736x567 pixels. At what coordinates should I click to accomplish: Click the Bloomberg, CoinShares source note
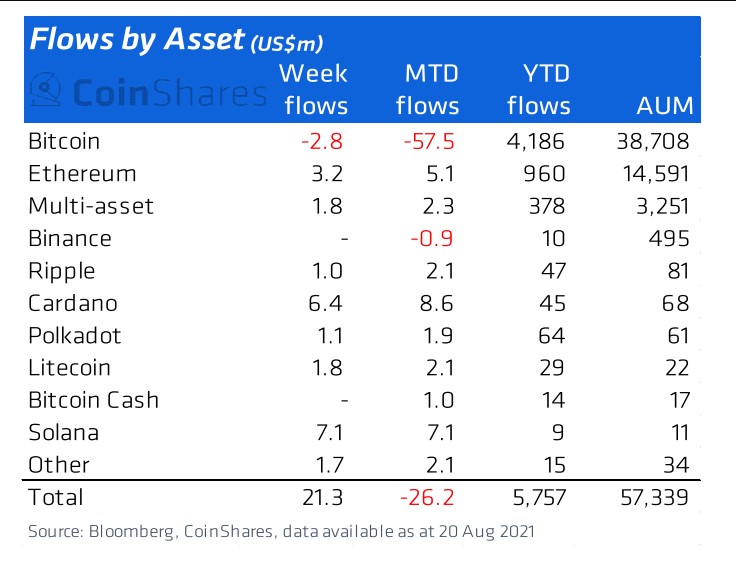[282, 532]
